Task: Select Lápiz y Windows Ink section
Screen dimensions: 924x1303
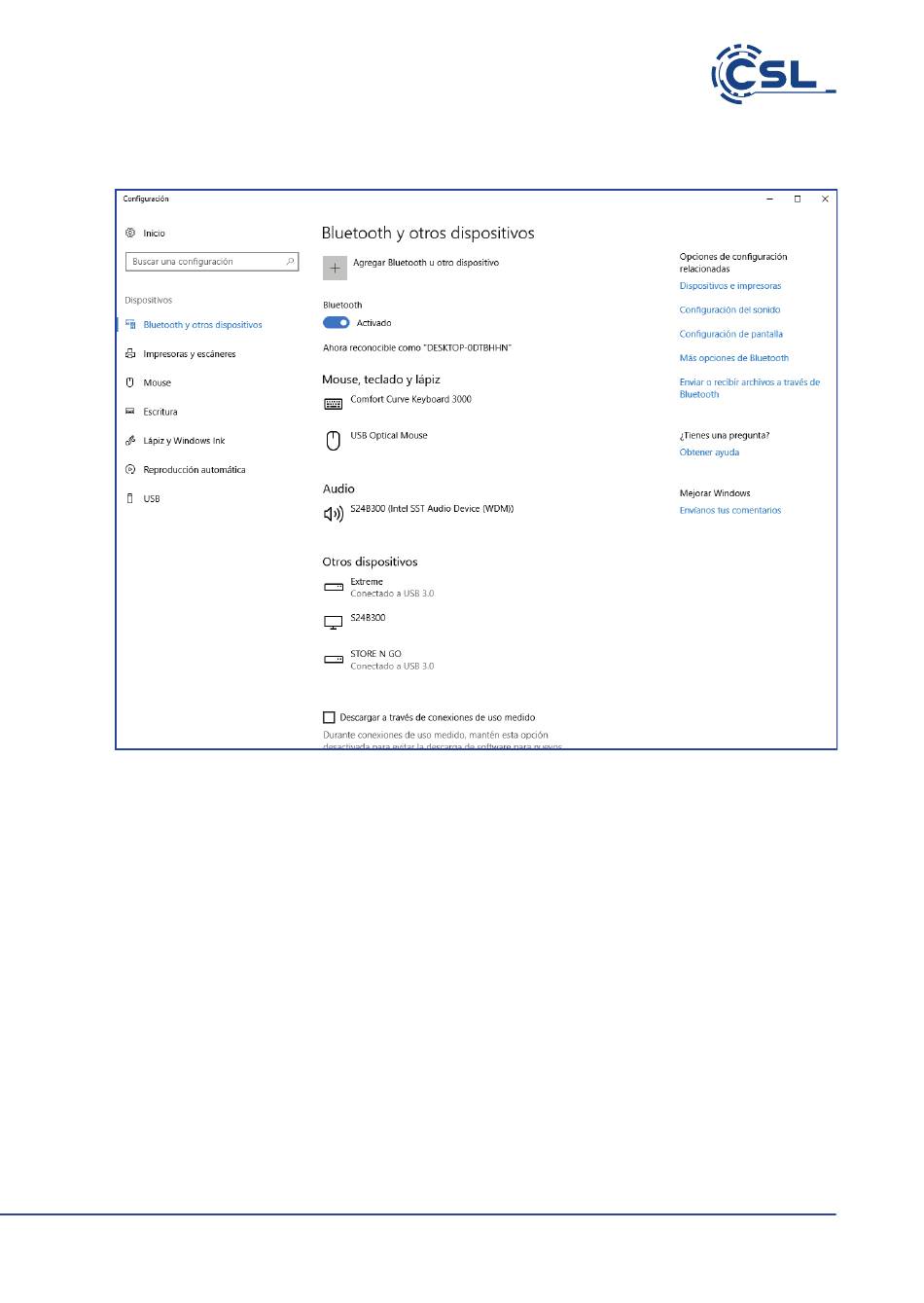Action: (x=184, y=441)
